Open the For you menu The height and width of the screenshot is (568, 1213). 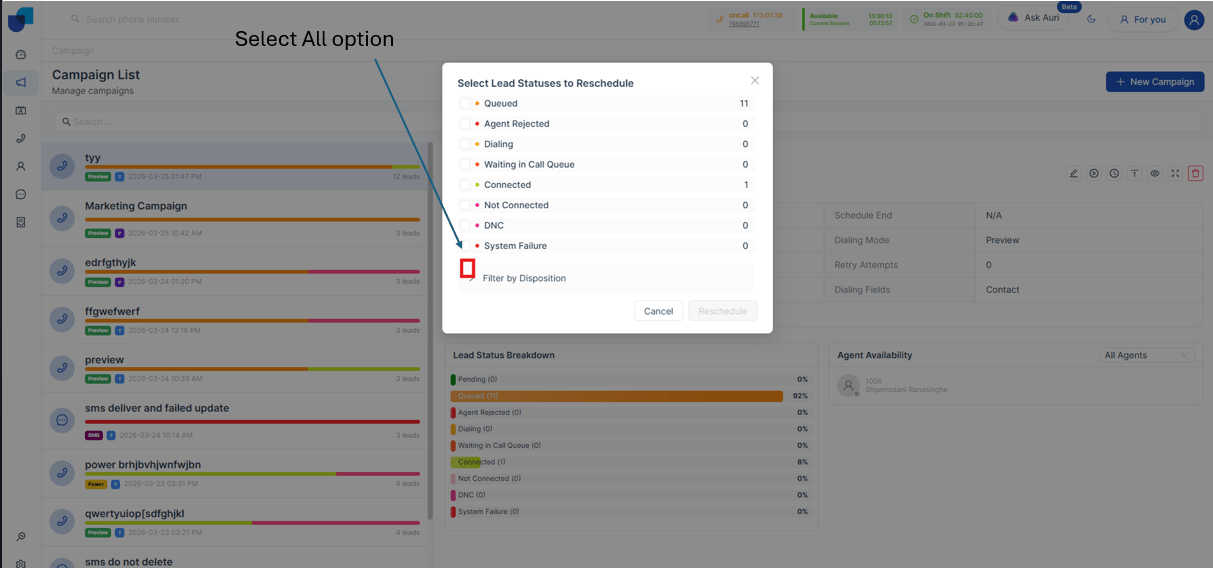[1142, 19]
